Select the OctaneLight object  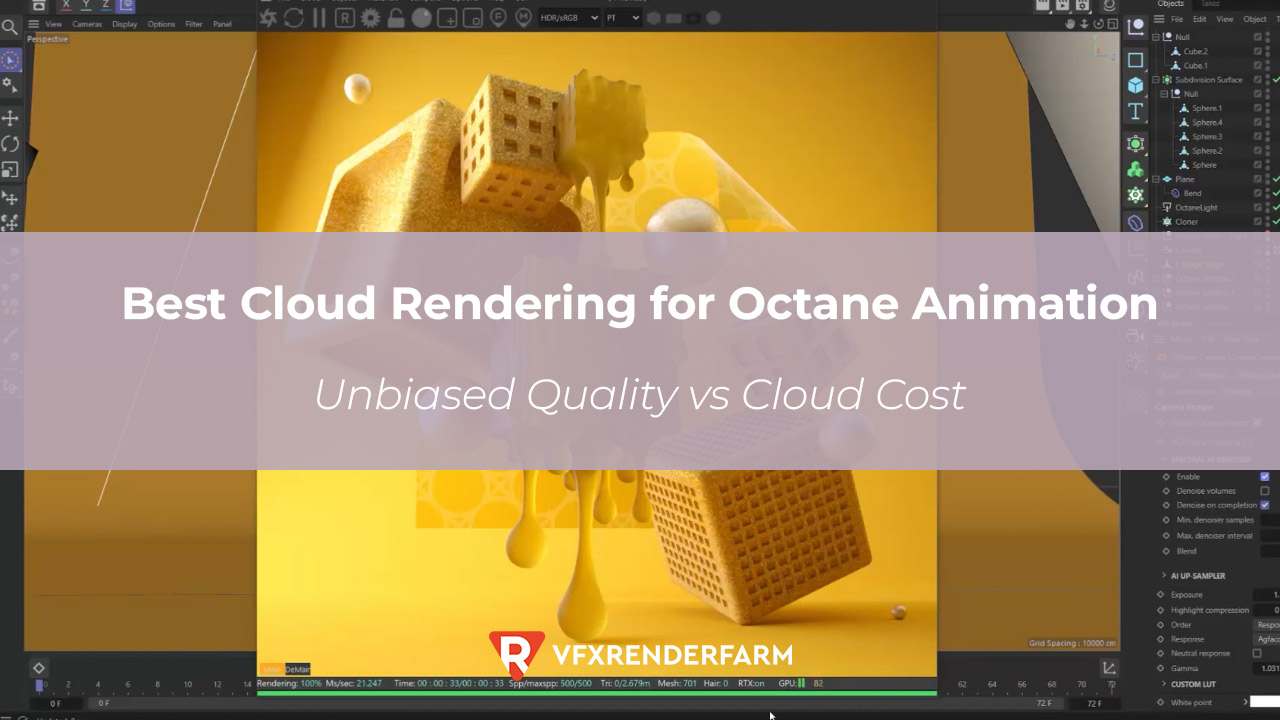point(1196,208)
